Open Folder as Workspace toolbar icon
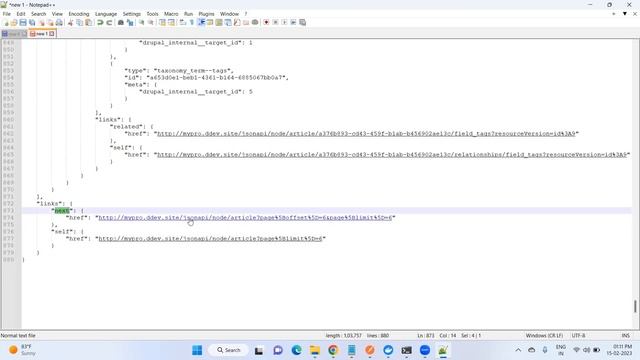Image resolution: width=640 pixels, height=360 pixels. (x=246, y=22)
